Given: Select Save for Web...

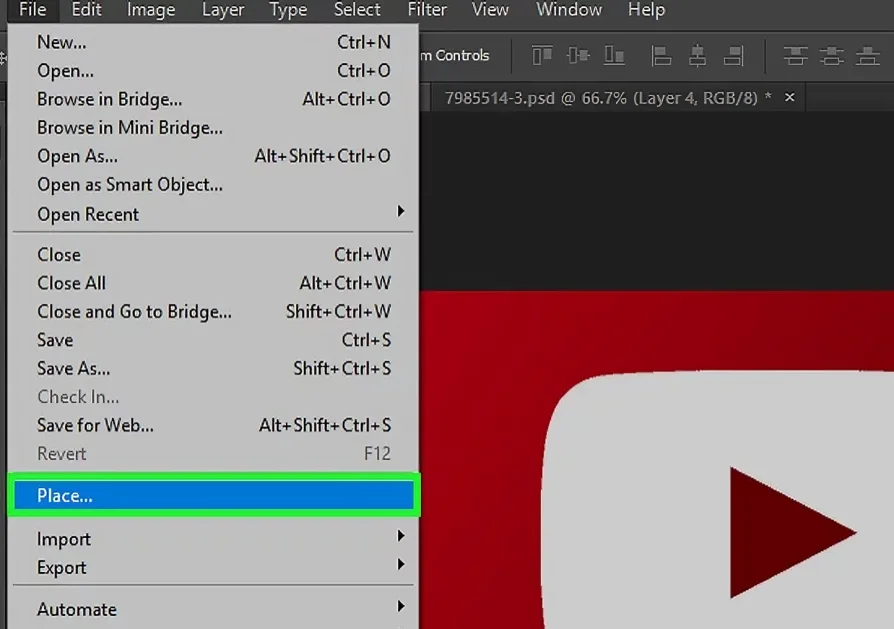Looking at the screenshot, I should click(x=214, y=425).
